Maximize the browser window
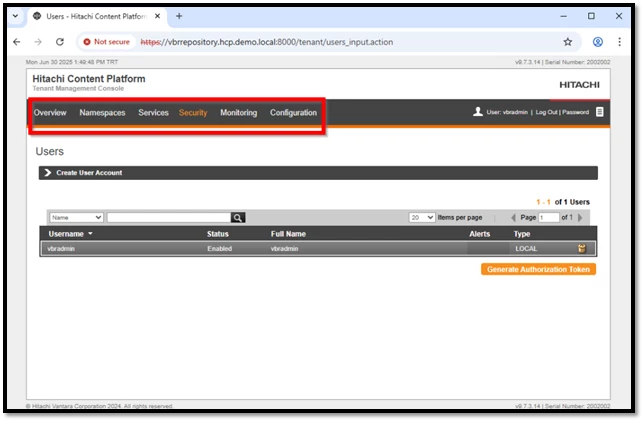The width and height of the screenshot is (644, 422). tap(591, 16)
